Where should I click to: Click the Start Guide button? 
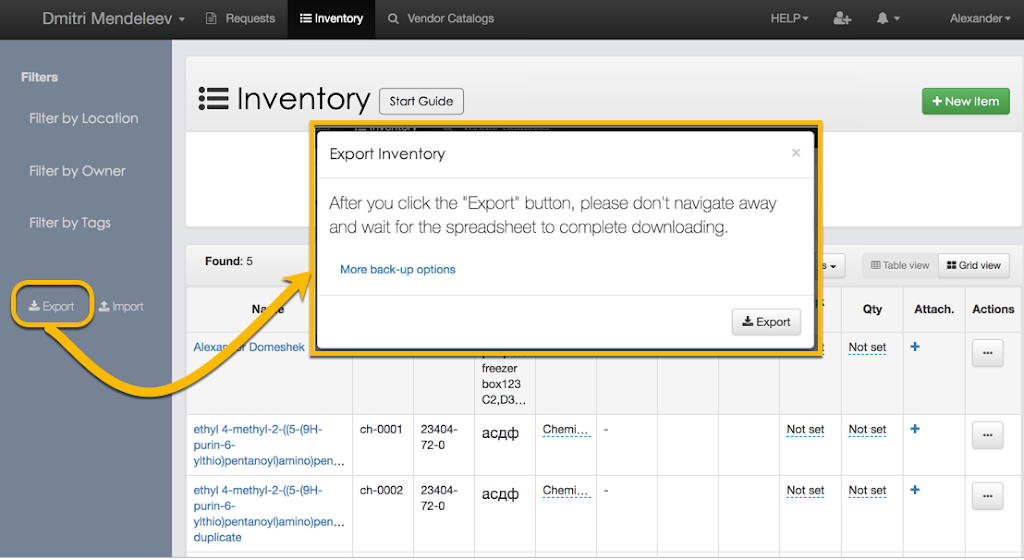click(x=421, y=101)
